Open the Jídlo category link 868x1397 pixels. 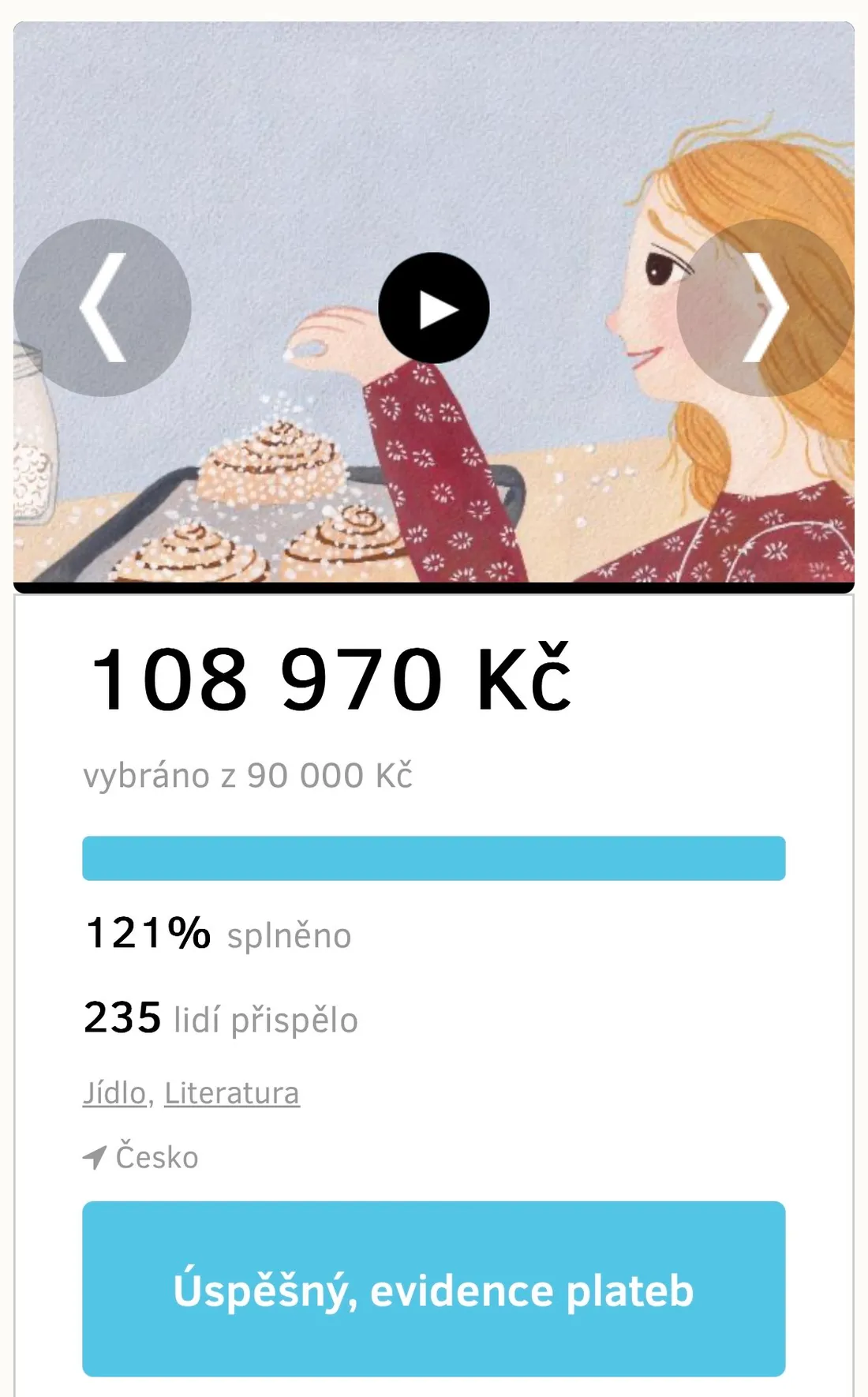[114, 1094]
